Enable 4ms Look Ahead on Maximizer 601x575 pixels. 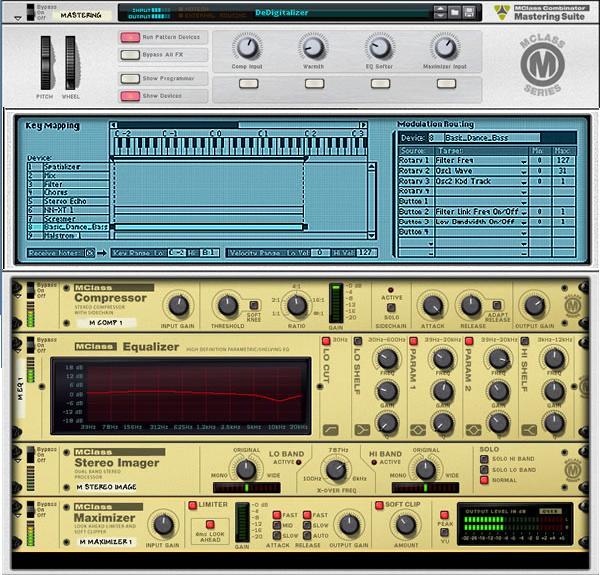pyautogui.click(x=210, y=524)
